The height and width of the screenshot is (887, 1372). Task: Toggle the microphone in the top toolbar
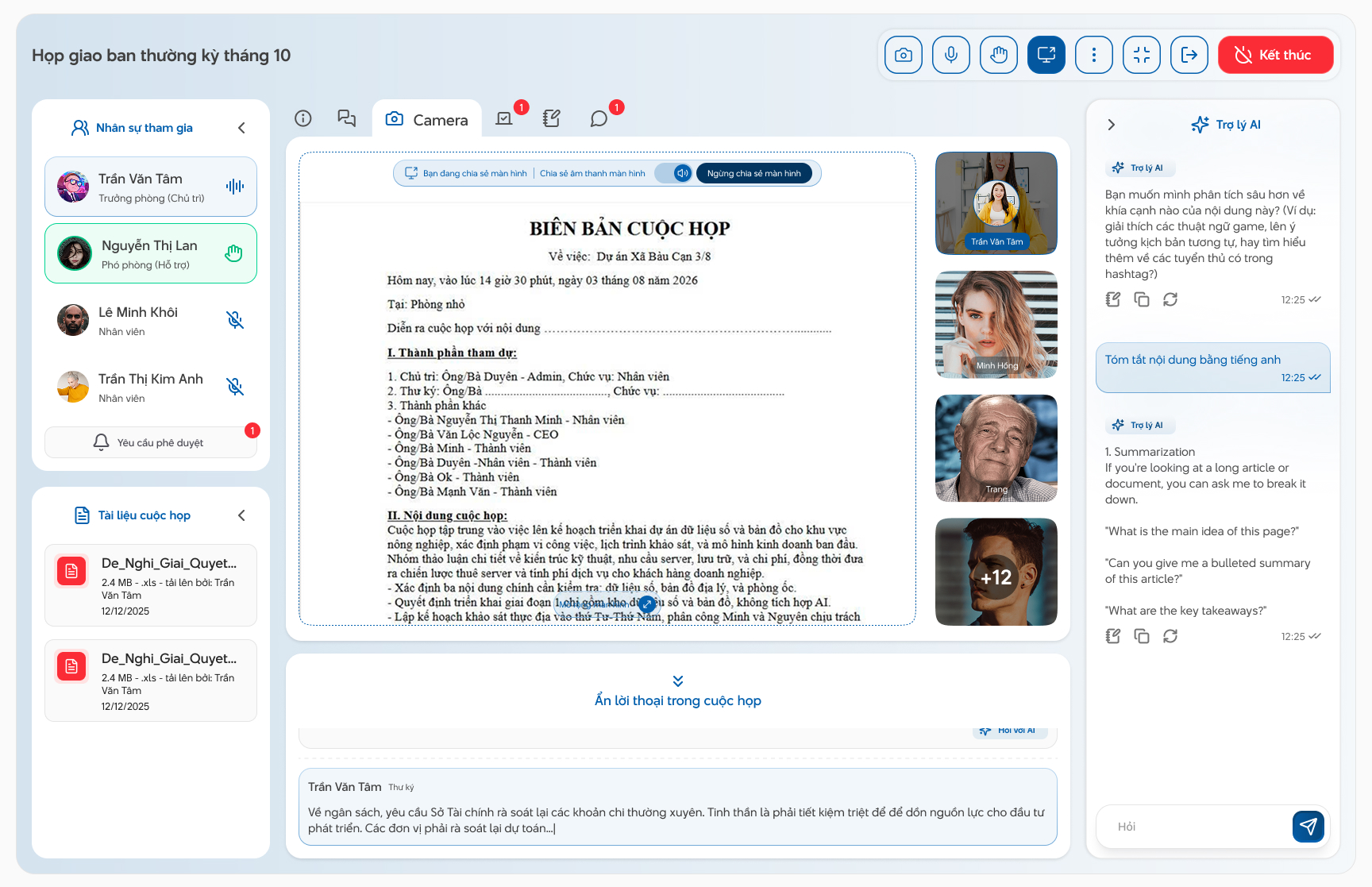[950, 55]
